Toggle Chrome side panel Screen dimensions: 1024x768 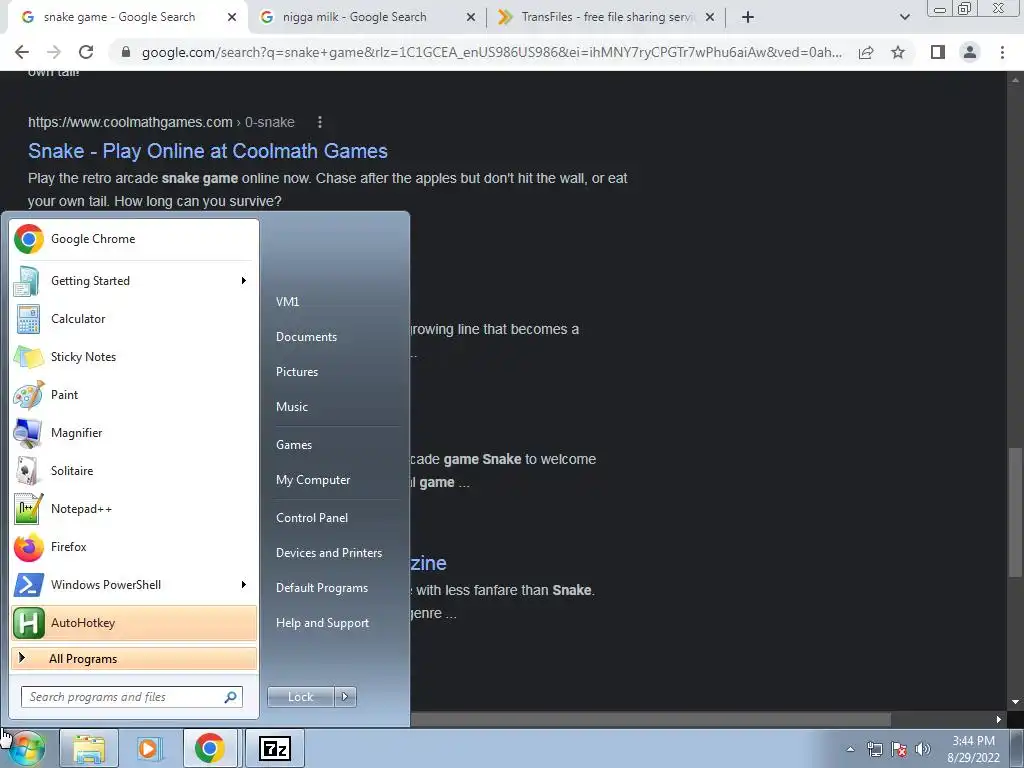coord(938,52)
